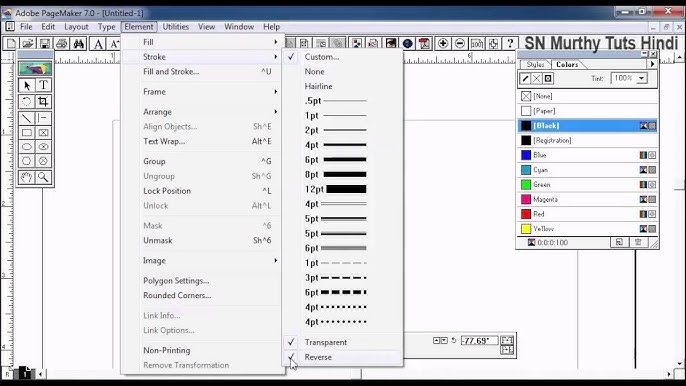Select the Polygon tool
The height and width of the screenshot is (386, 686).
point(27,161)
